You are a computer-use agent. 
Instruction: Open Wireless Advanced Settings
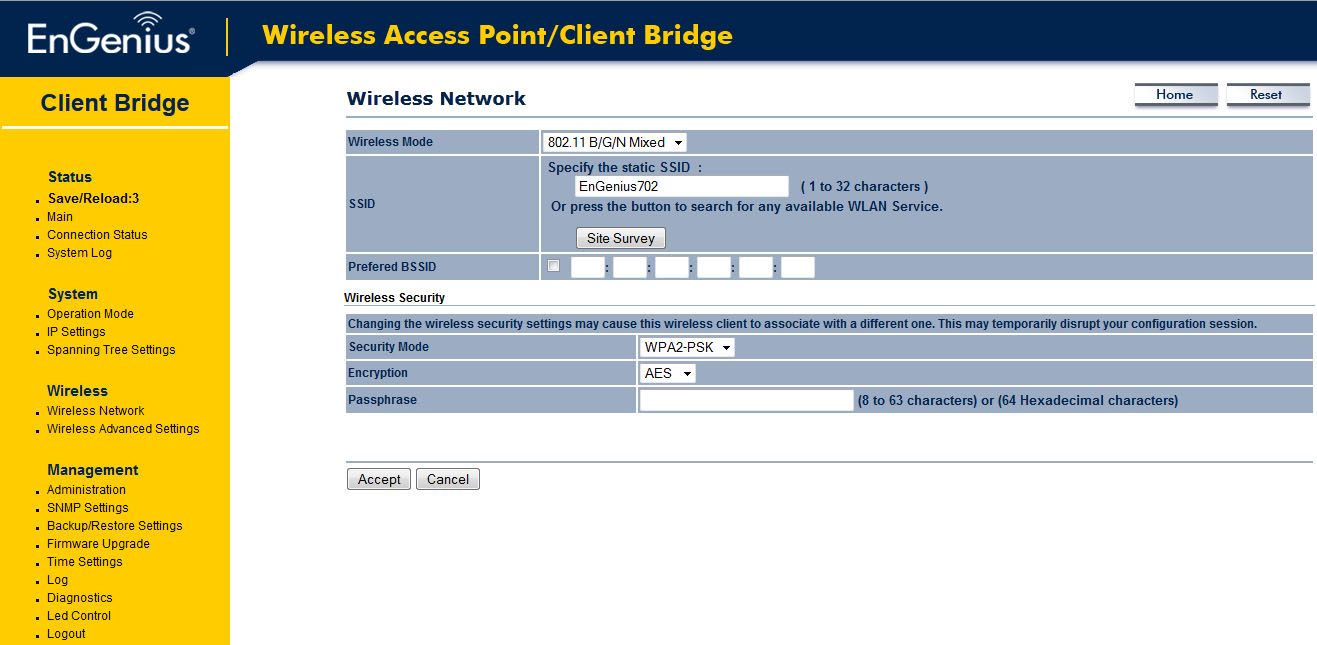click(123, 429)
